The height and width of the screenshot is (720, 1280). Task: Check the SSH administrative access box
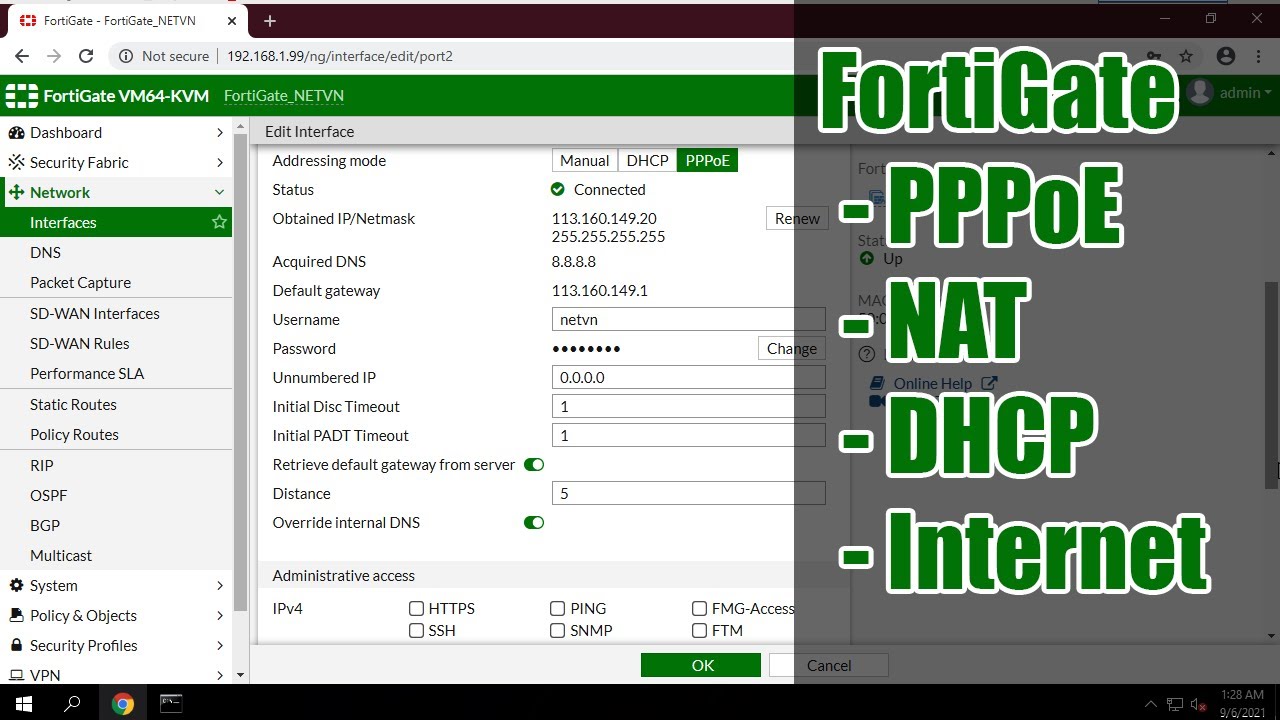416,631
